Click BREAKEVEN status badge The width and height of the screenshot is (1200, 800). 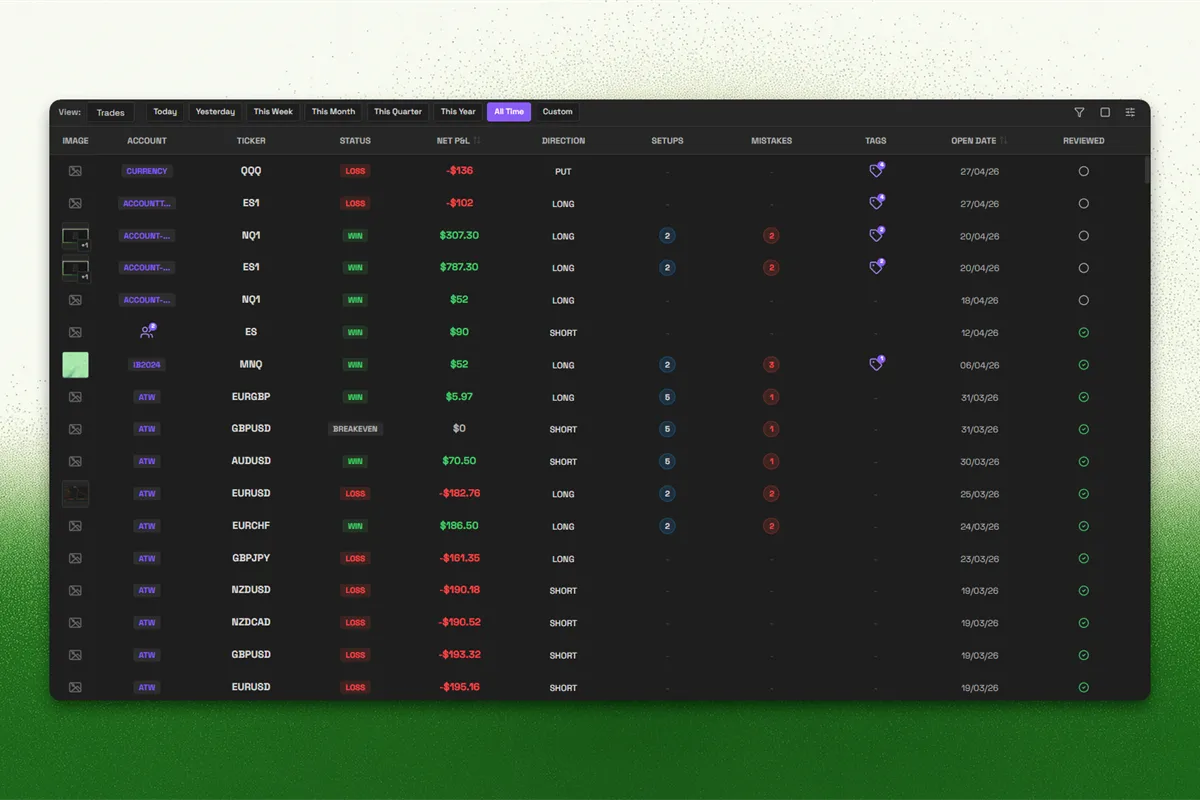point(356,429)
